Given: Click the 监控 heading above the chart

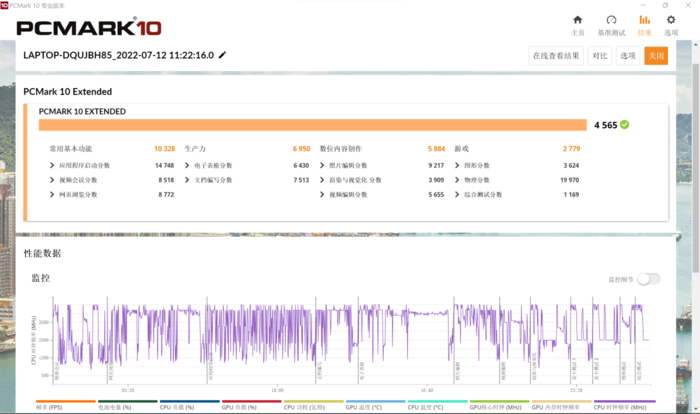Looking at the screenshot, I should 41,278.
